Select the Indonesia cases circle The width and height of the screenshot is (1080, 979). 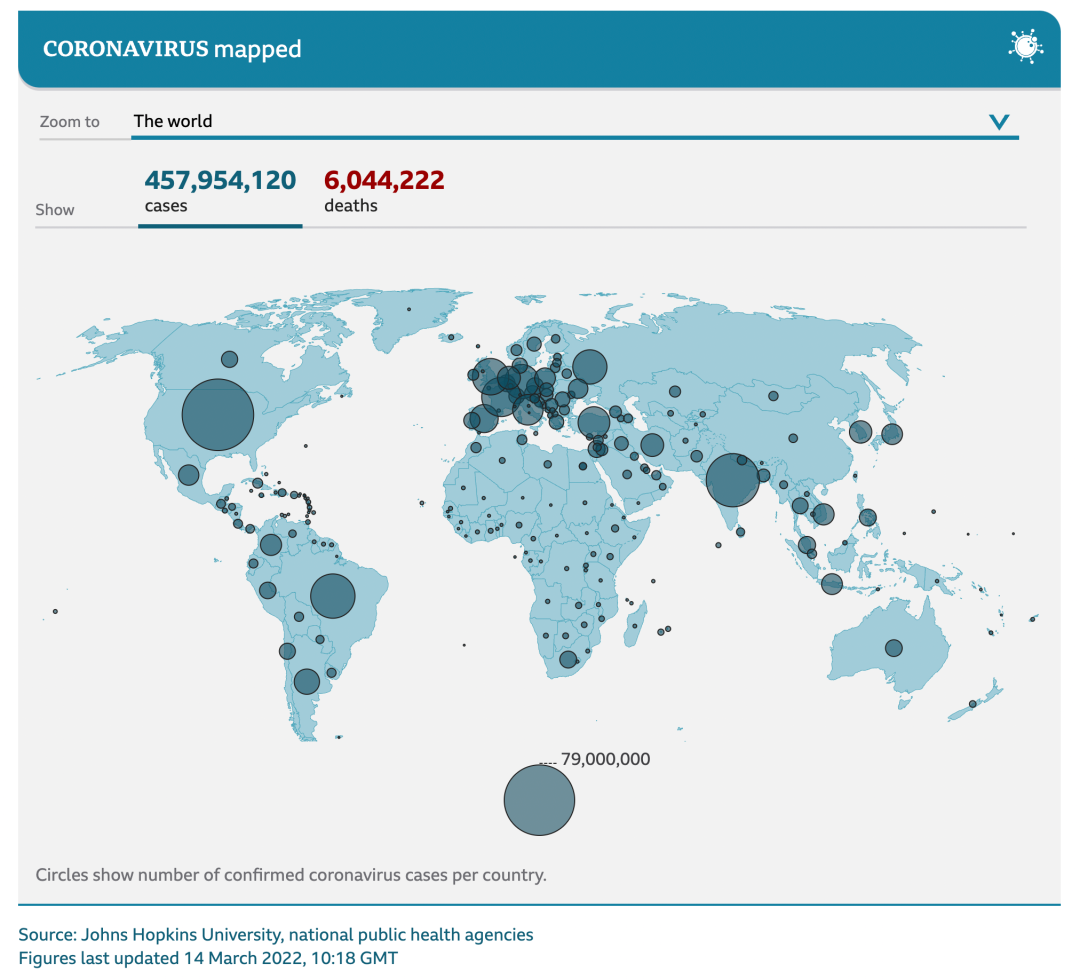pyautogui.click(x=832, y=584)
